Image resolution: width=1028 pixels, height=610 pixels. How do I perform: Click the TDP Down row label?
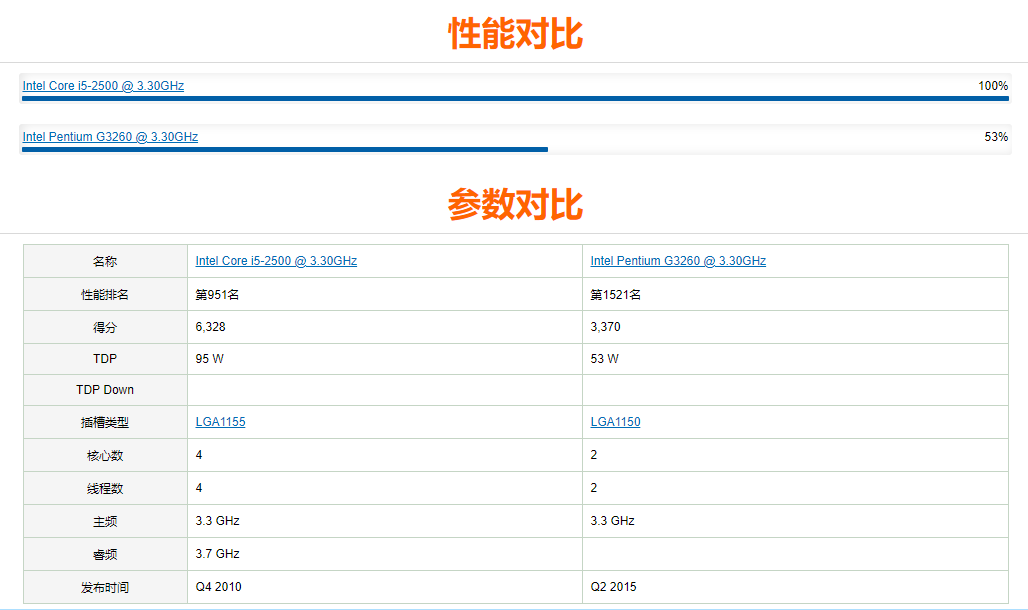(105, 390)
